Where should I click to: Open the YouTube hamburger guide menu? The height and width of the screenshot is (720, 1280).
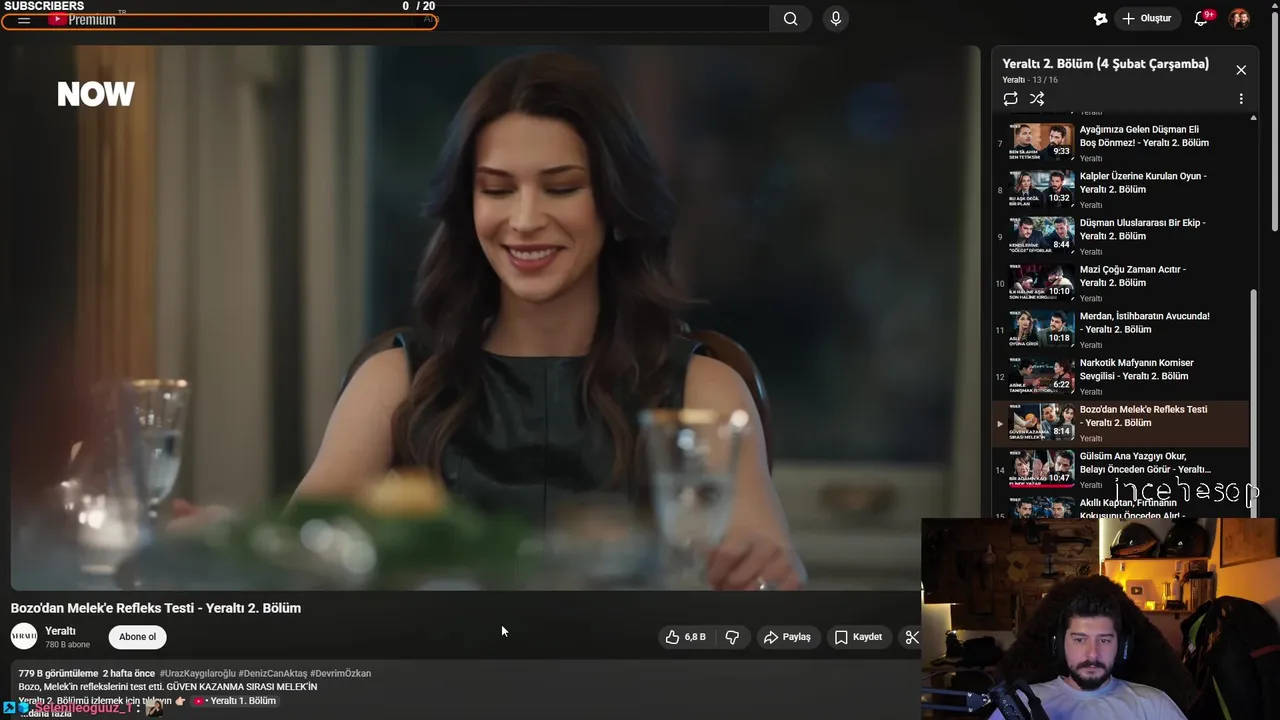(x=24, y=20)
